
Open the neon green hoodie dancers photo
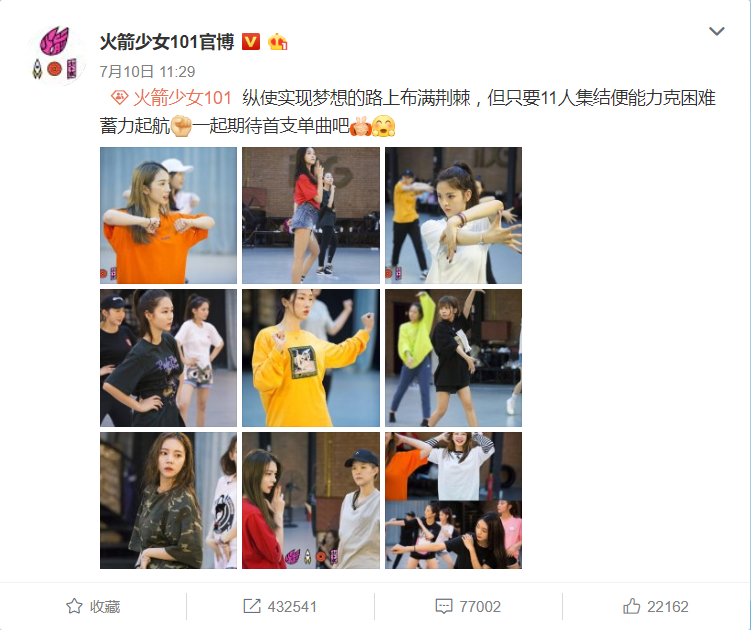(454, 358)
